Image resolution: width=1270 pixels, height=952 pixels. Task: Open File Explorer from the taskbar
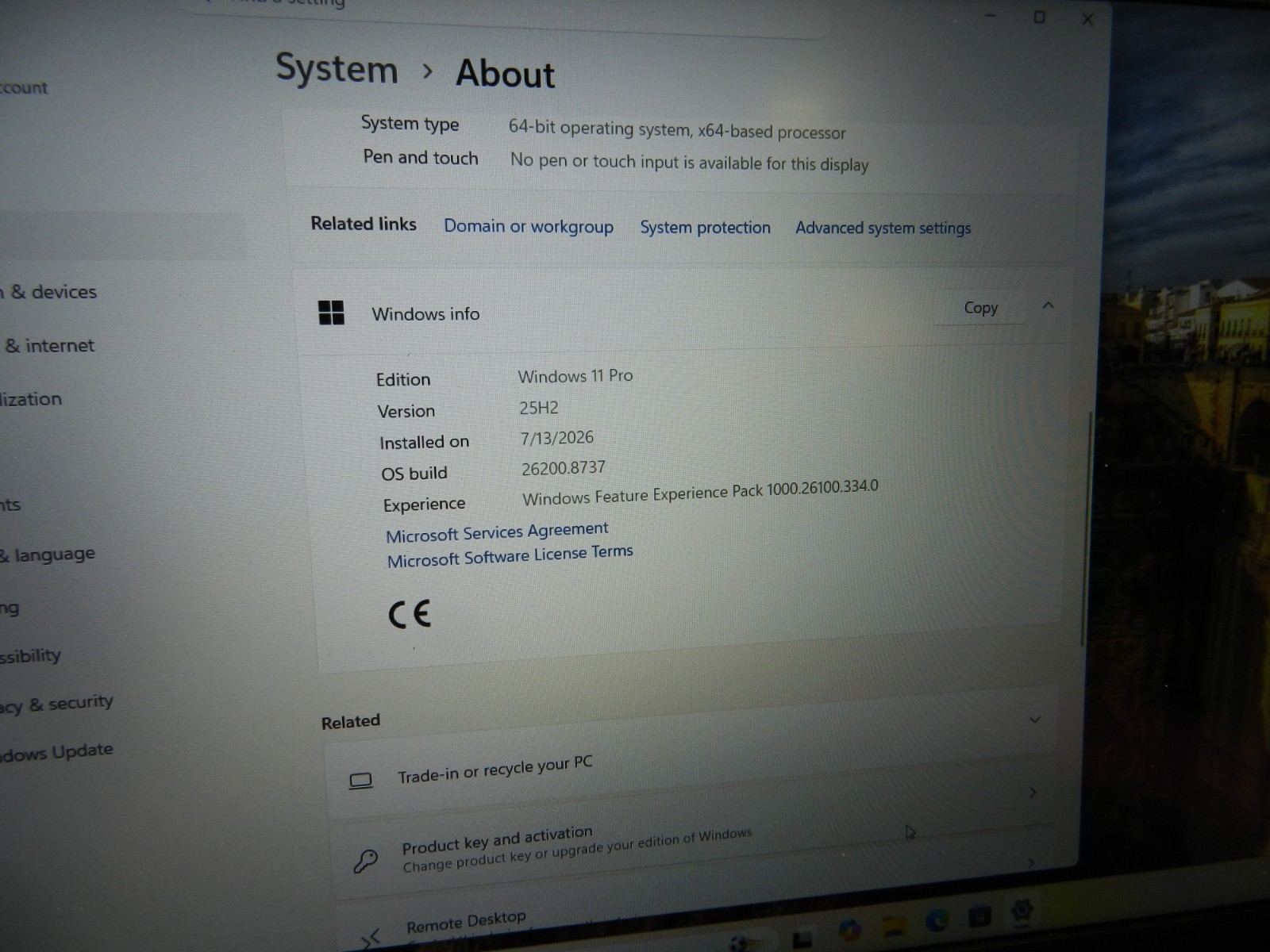[895, 925]
